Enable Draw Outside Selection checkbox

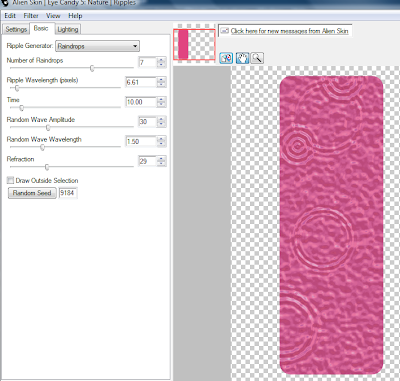coord(10,180)
